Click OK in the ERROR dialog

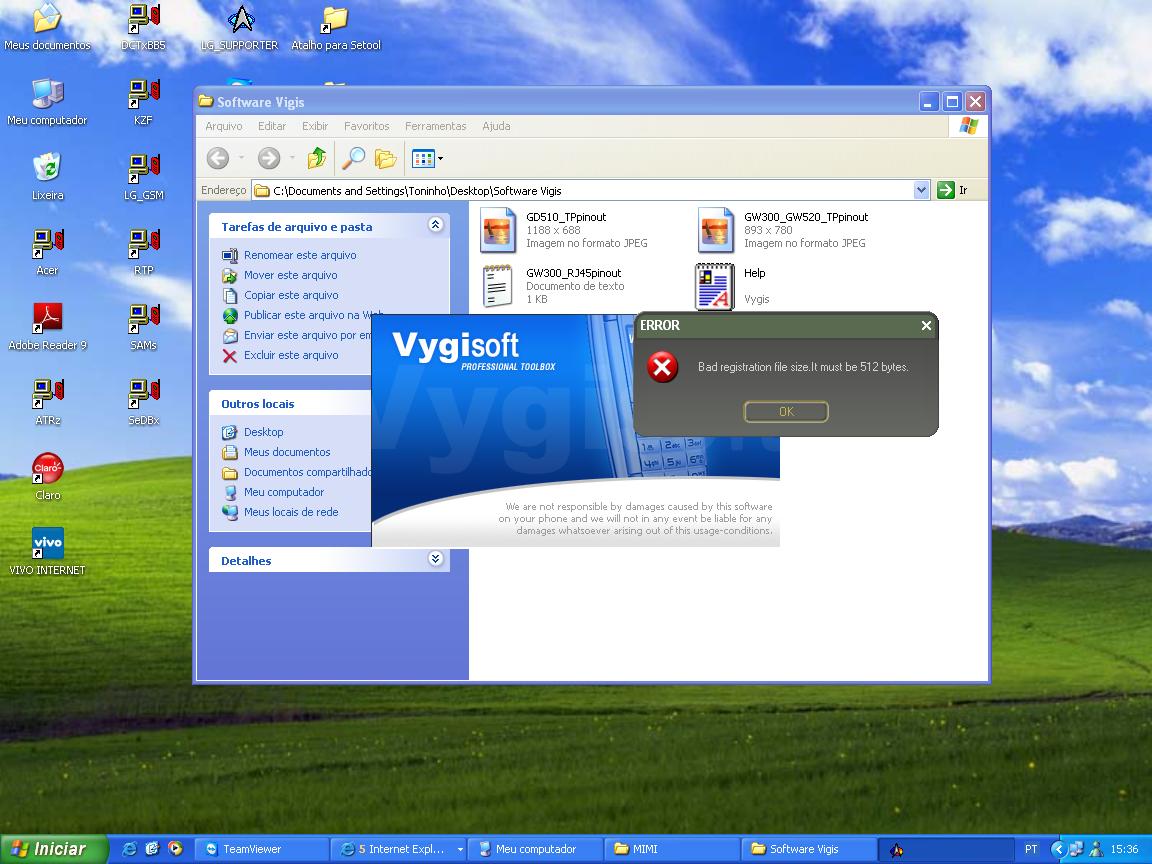point(786,411)
